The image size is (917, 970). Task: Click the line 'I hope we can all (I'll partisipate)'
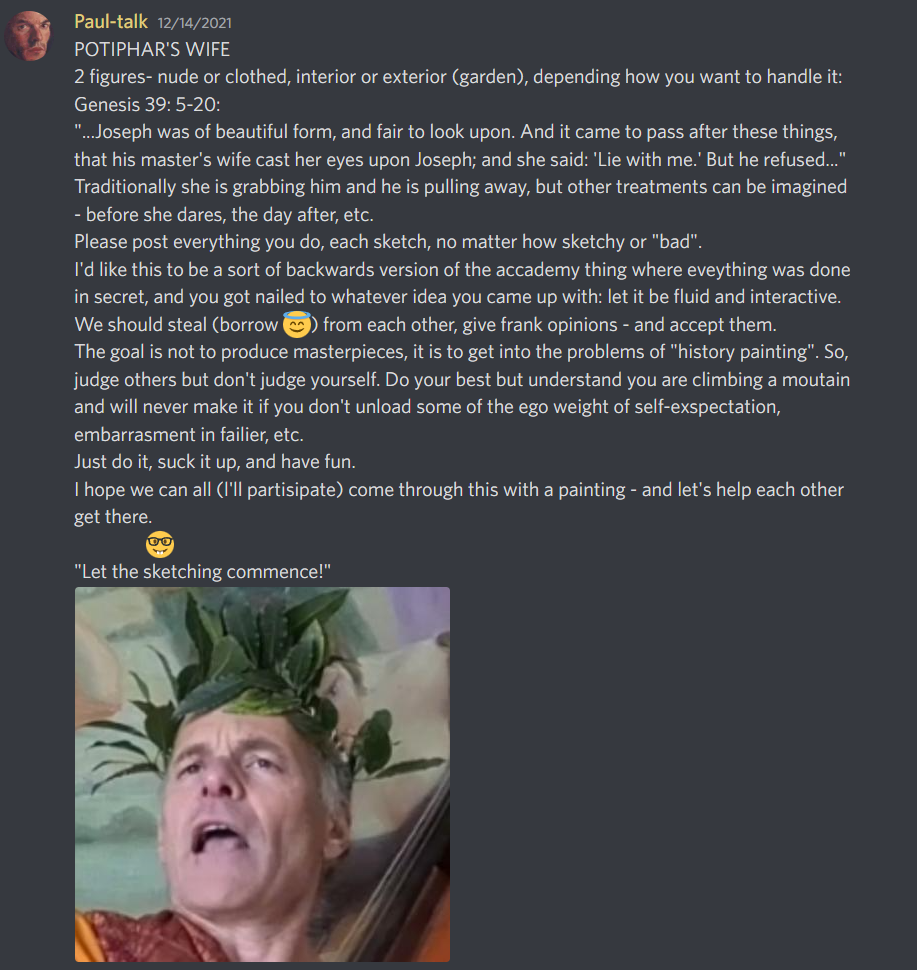pos(458,490)
